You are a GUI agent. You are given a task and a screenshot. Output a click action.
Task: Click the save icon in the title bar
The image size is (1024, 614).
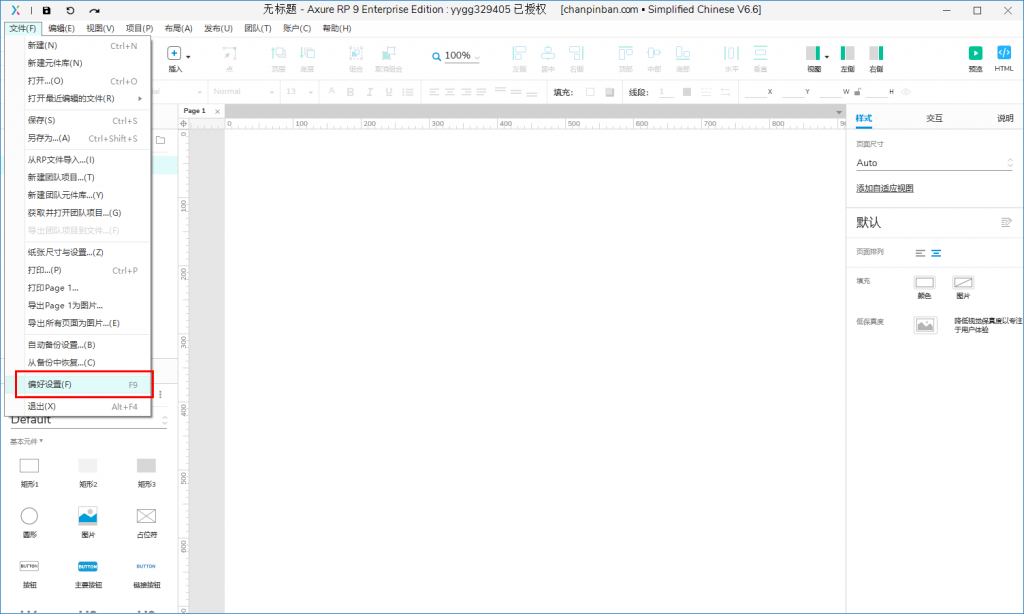pyautogui.click(x=46, y=10)
